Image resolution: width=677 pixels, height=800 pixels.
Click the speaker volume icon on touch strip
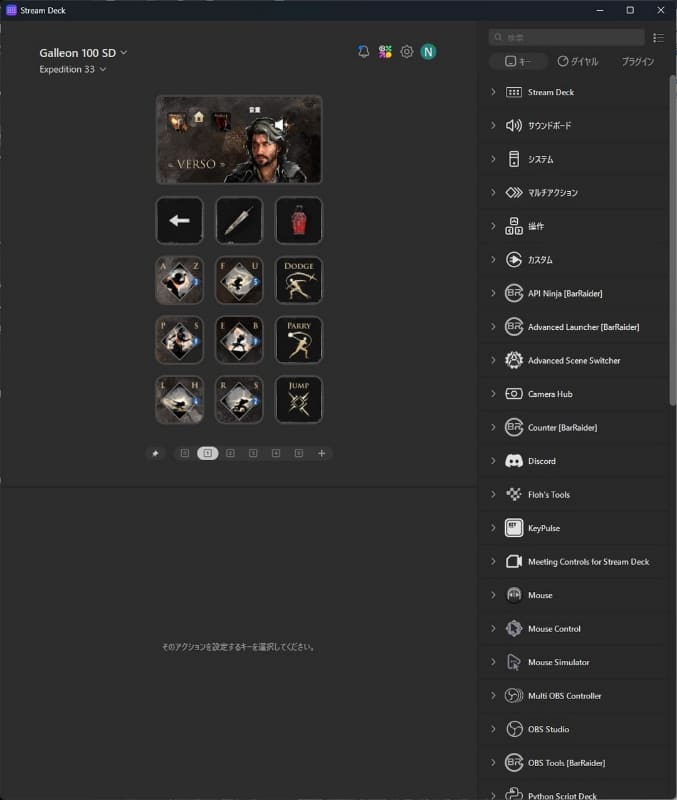point(280,124)
